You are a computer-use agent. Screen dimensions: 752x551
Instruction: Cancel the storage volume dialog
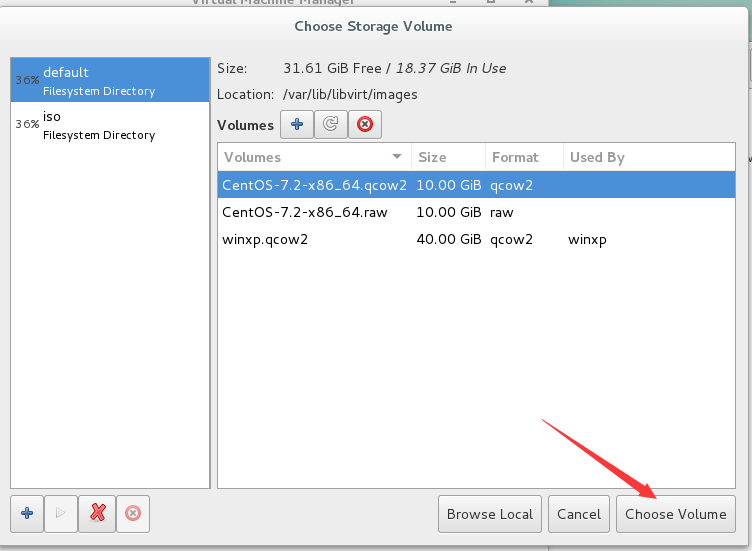[579, 514]
